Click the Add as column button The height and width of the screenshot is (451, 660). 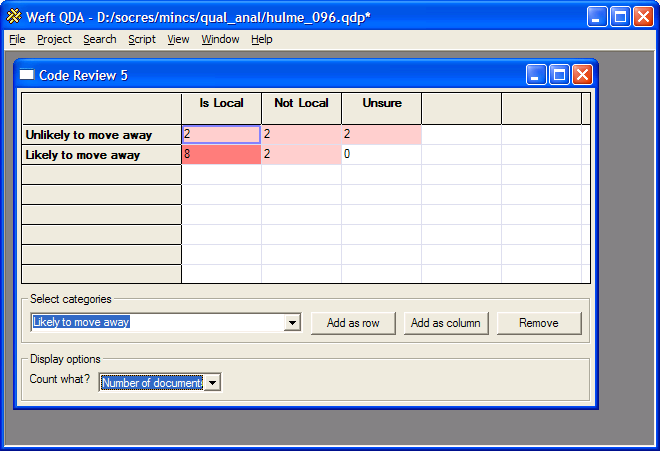[x=445, y=323]
